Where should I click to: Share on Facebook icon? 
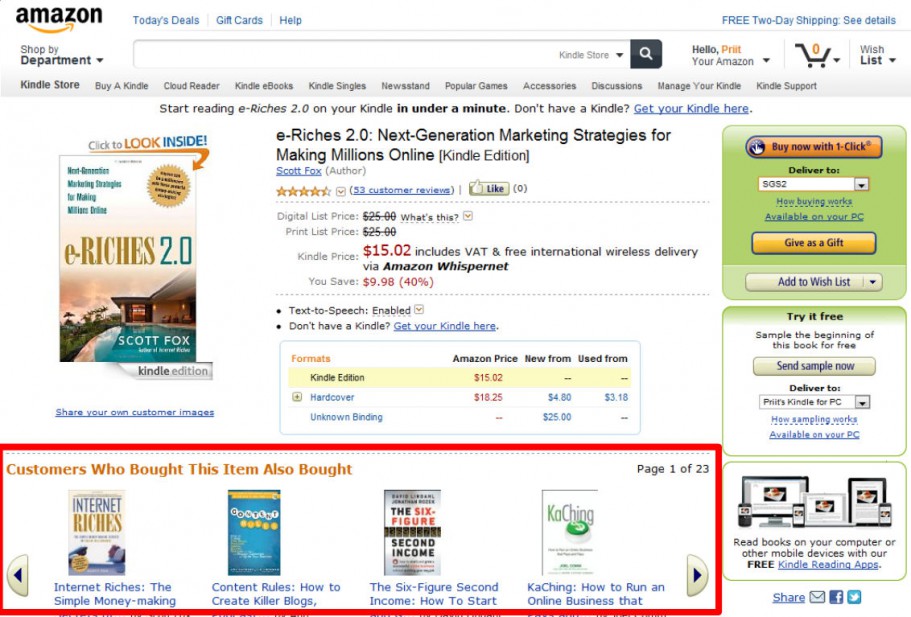[836, 597]
